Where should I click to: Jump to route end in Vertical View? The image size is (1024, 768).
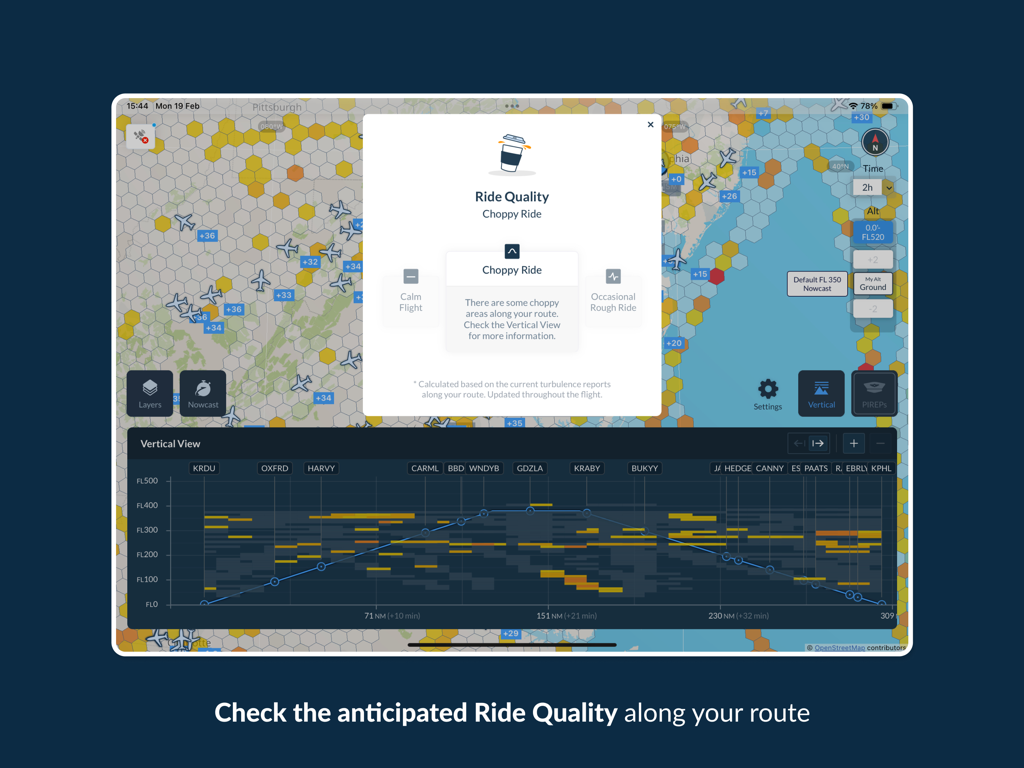tap(818, 443)
